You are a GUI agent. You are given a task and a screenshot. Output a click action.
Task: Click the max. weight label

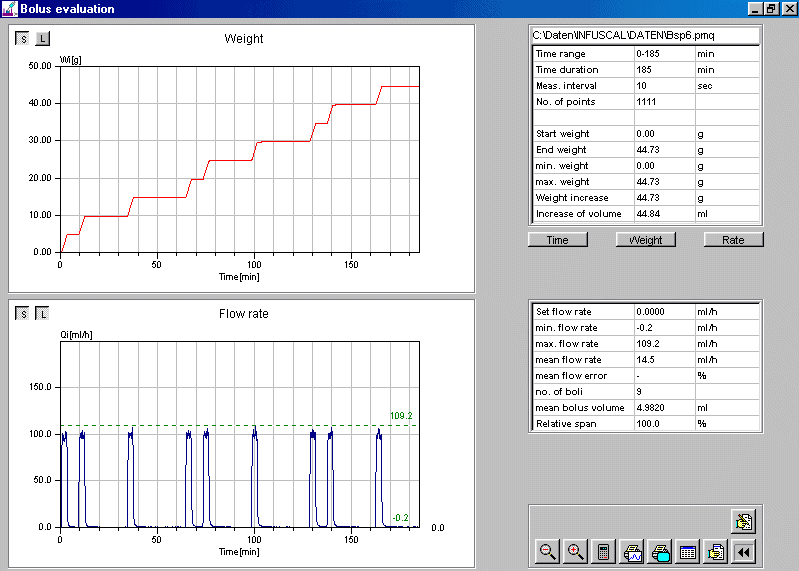(x=562, y=182)
